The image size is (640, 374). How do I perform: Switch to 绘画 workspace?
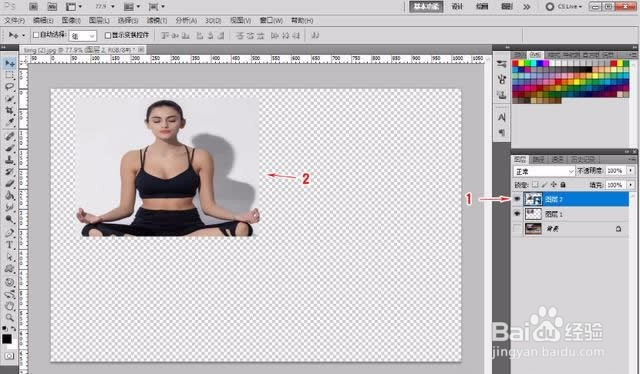tap(482, 7)
